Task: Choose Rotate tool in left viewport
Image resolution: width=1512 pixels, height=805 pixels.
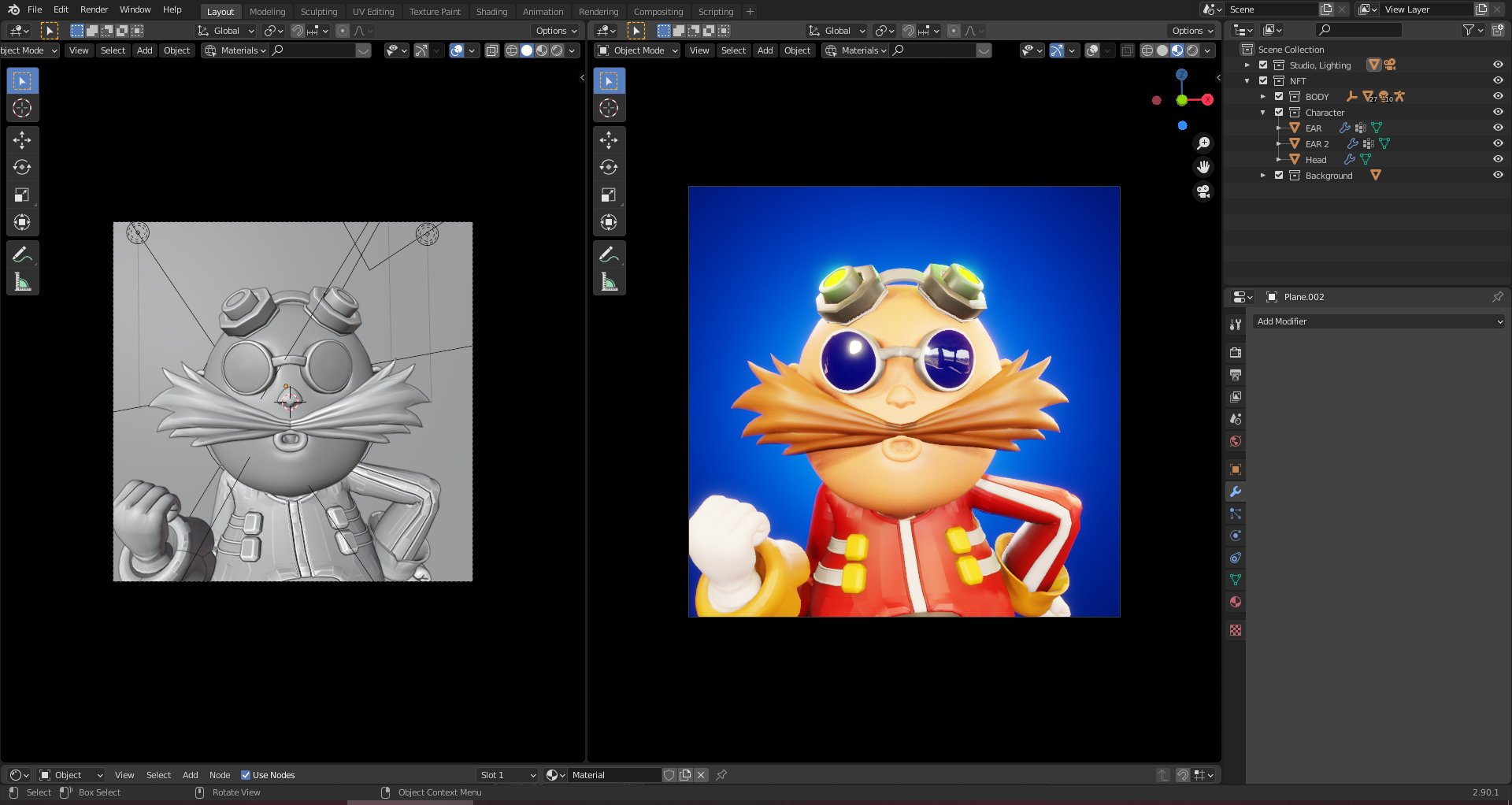Action: pos(22,167)
